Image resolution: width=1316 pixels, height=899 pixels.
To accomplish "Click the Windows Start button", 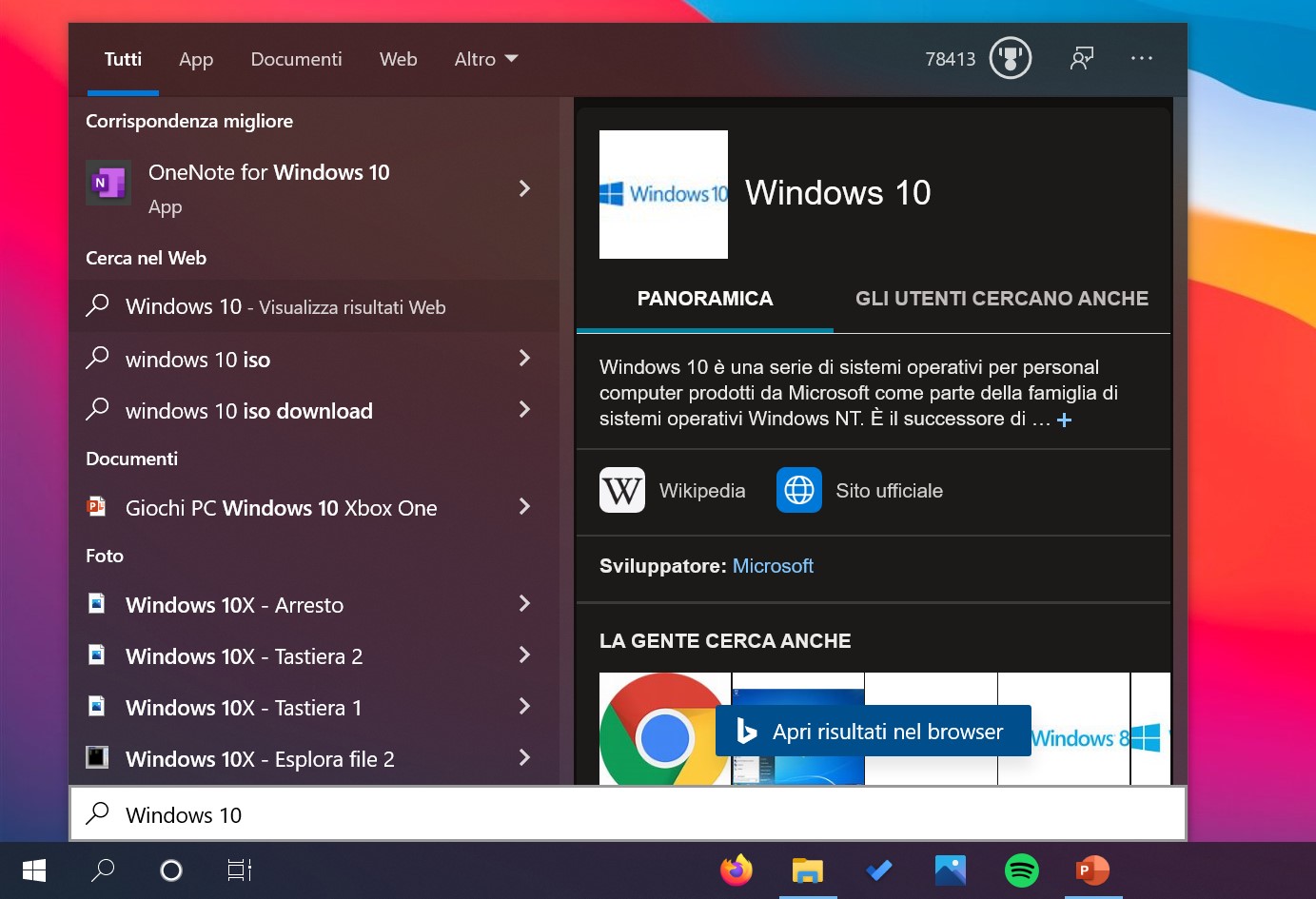I will point(34,870).
